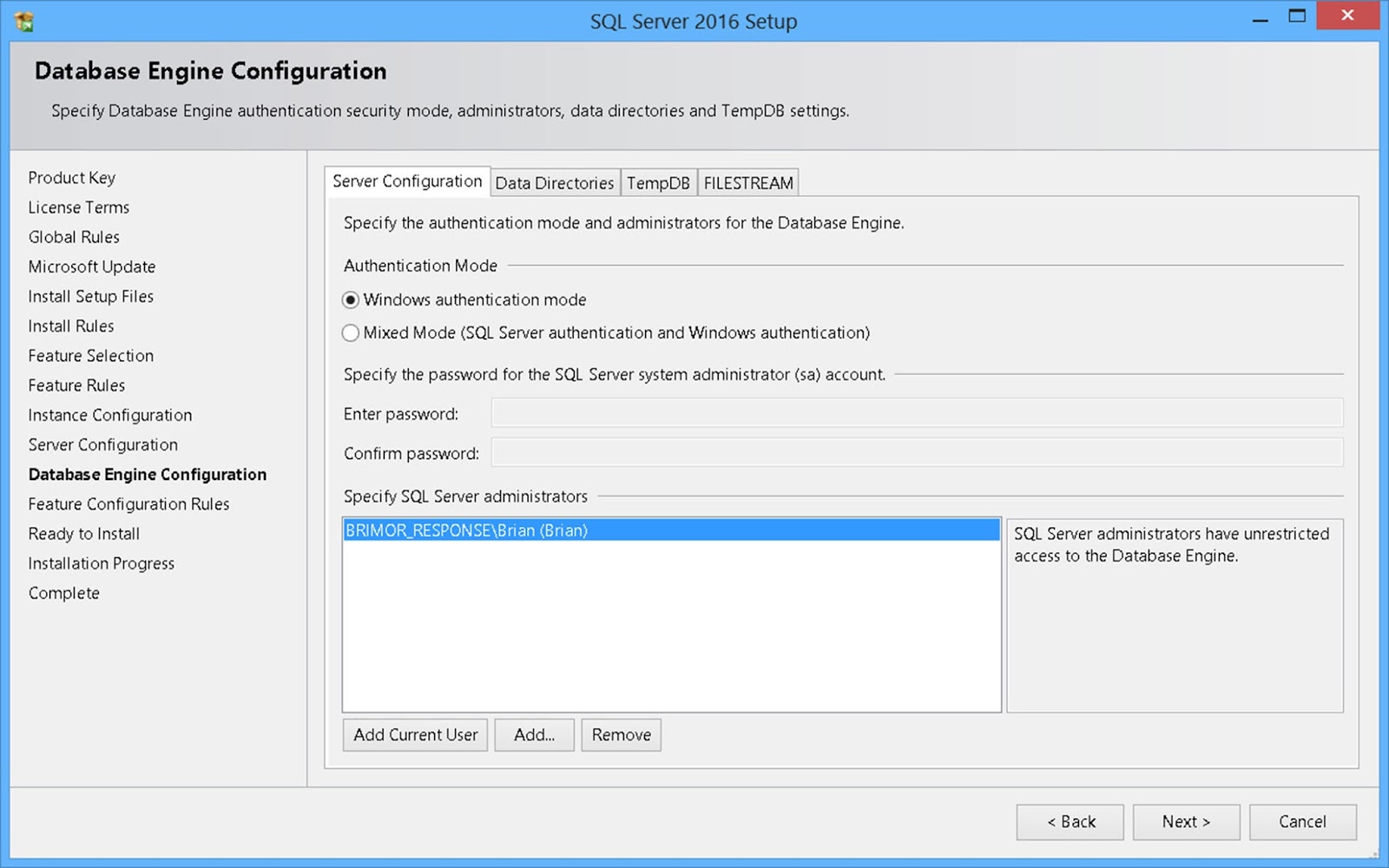This screenshot has width=1389, height=868.
Task: Switch to the Server Configuration tab
Action: pyautogui.click(x=407, y=181)
